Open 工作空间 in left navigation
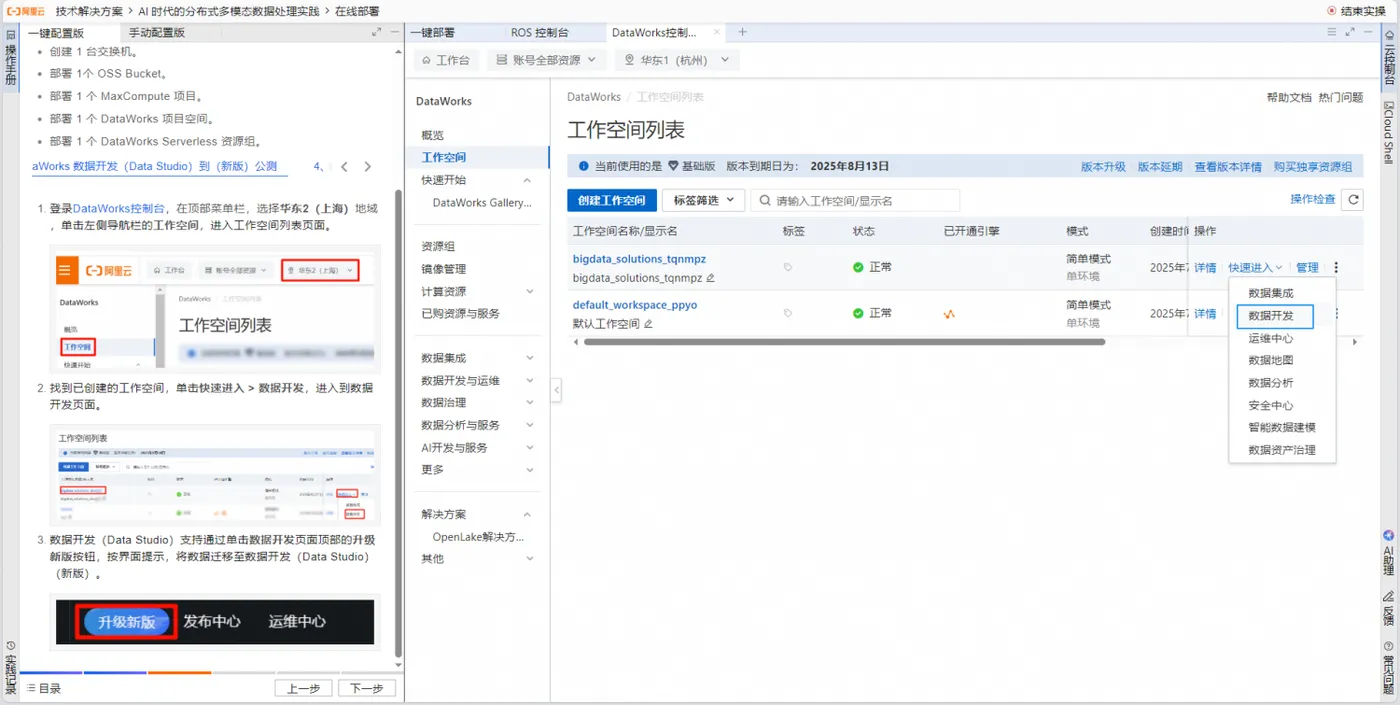This screenshot has width=1400, height=705. (444, 157)
